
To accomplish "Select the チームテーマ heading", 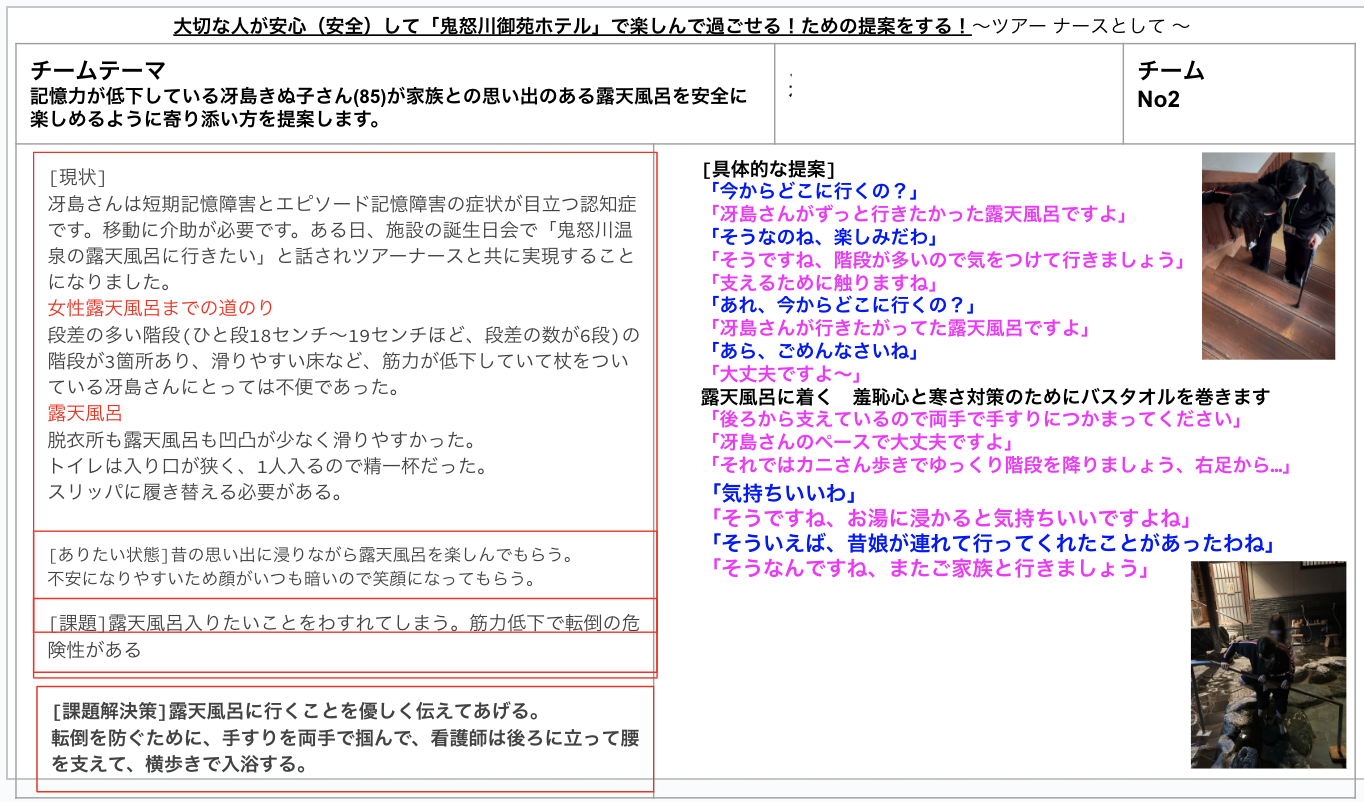I will pos(98,70).
